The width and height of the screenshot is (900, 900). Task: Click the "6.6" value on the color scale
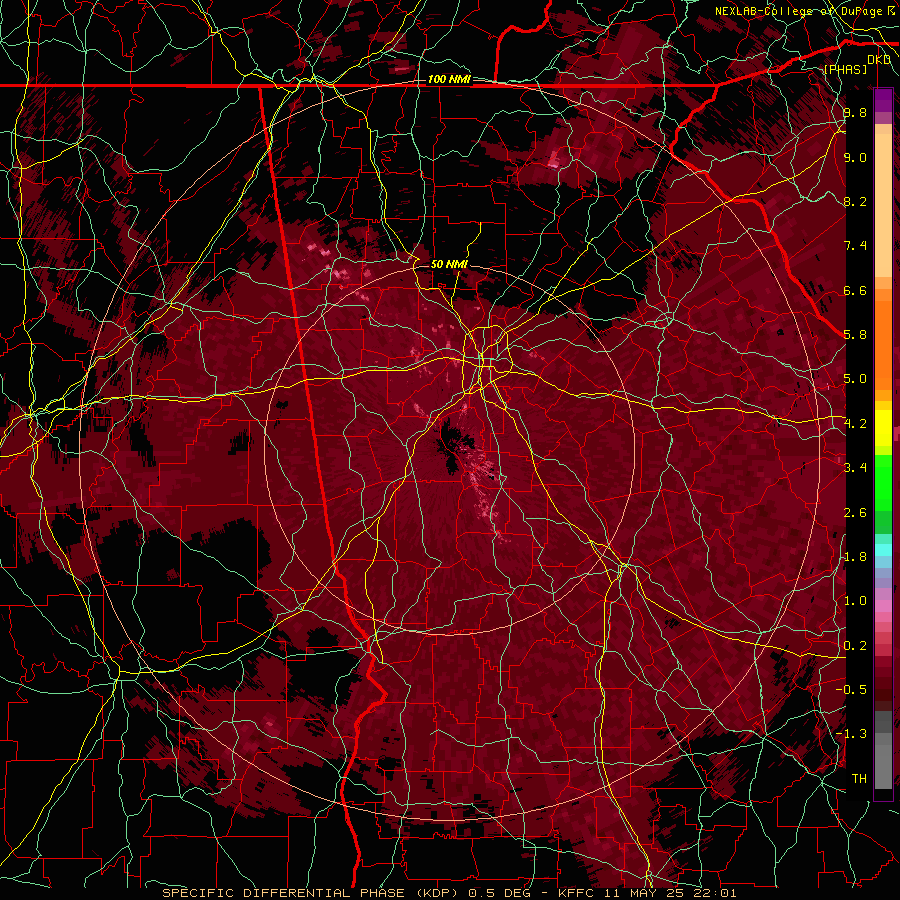pyautogui.click(x=855, y=290)
